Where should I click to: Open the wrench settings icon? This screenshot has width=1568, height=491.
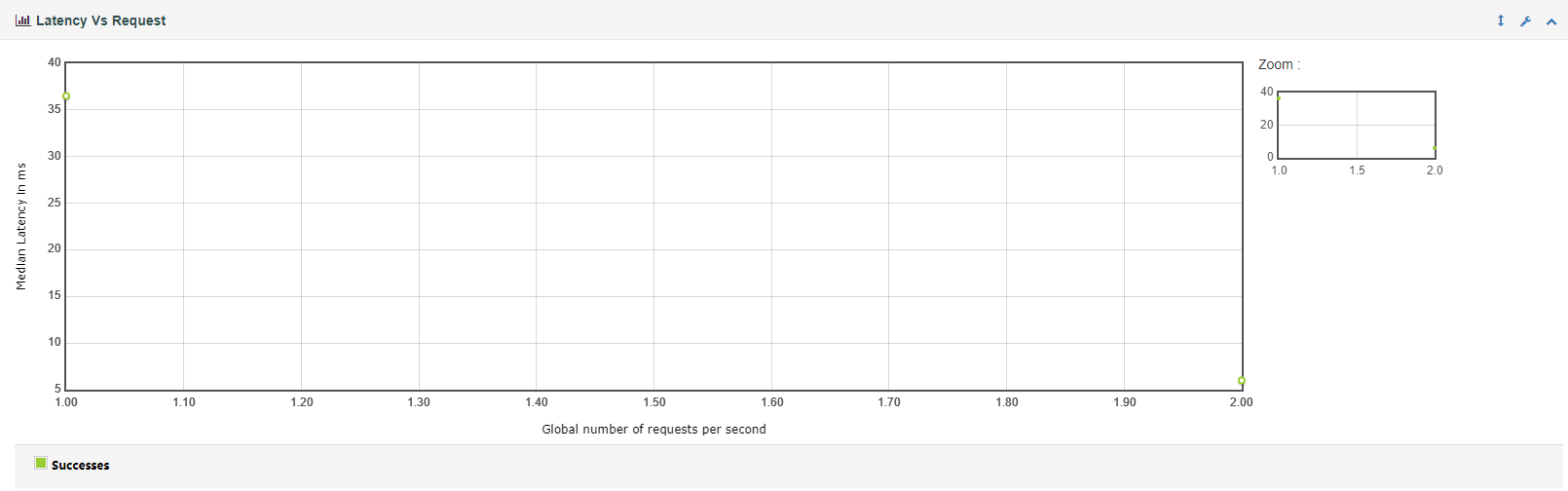1526,21
